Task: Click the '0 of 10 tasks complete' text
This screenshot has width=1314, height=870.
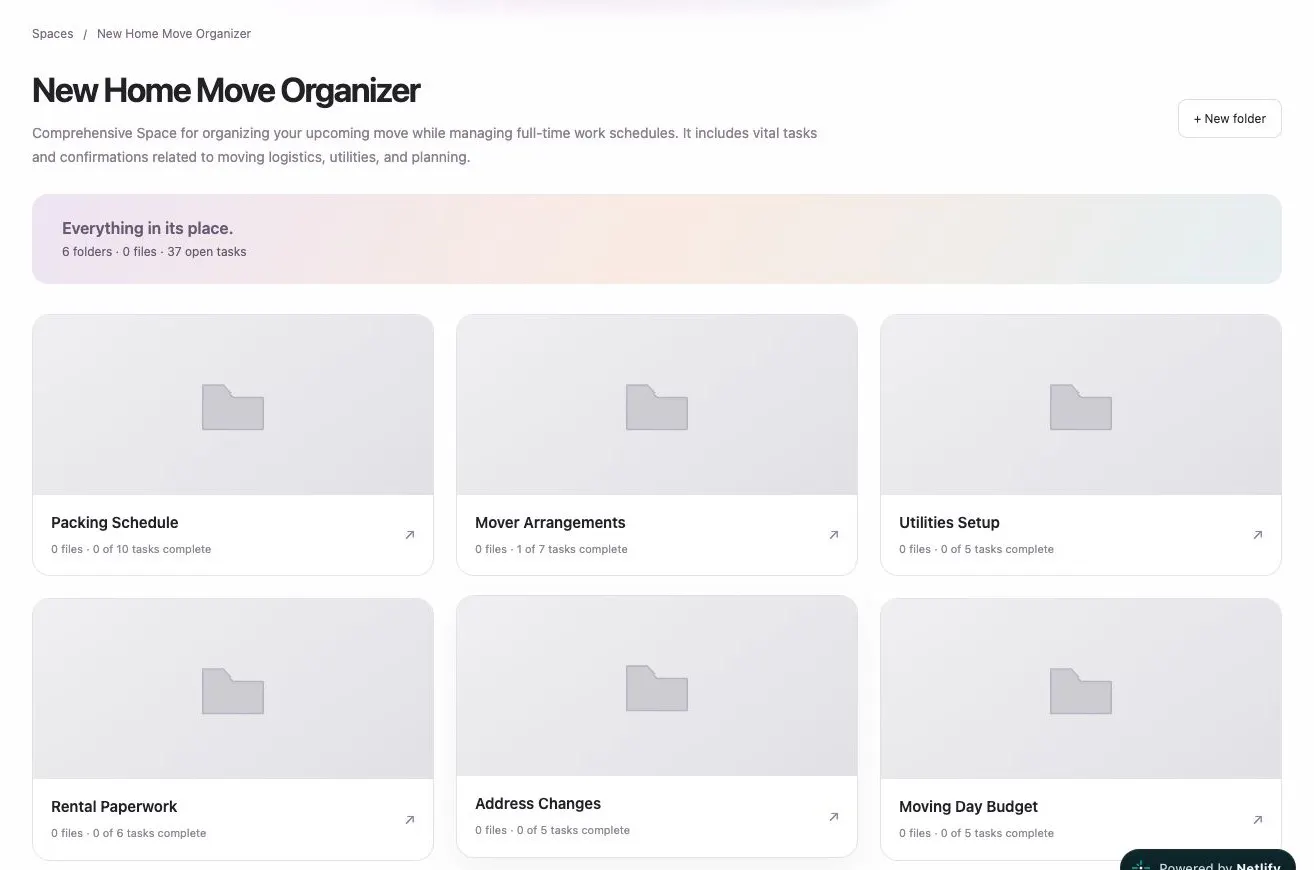Action: pyautogui.click(x=152, y=549)
